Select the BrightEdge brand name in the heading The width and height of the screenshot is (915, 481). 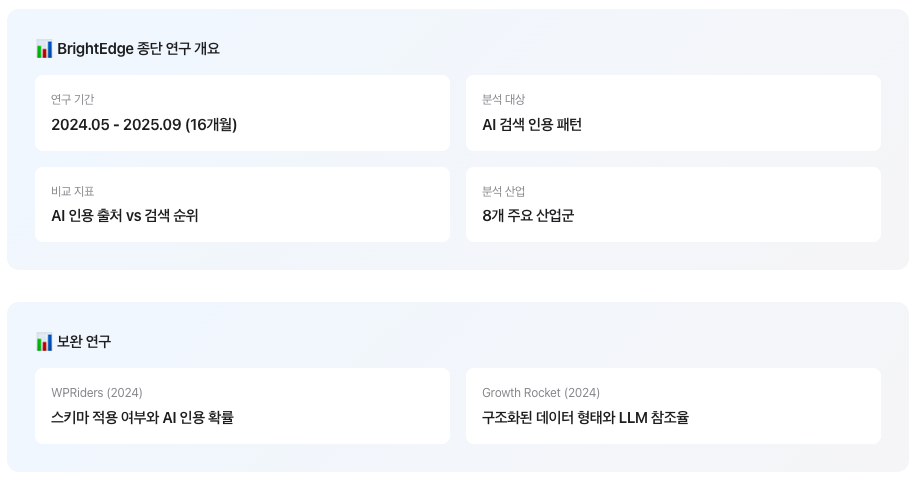[x=95, y=49]
